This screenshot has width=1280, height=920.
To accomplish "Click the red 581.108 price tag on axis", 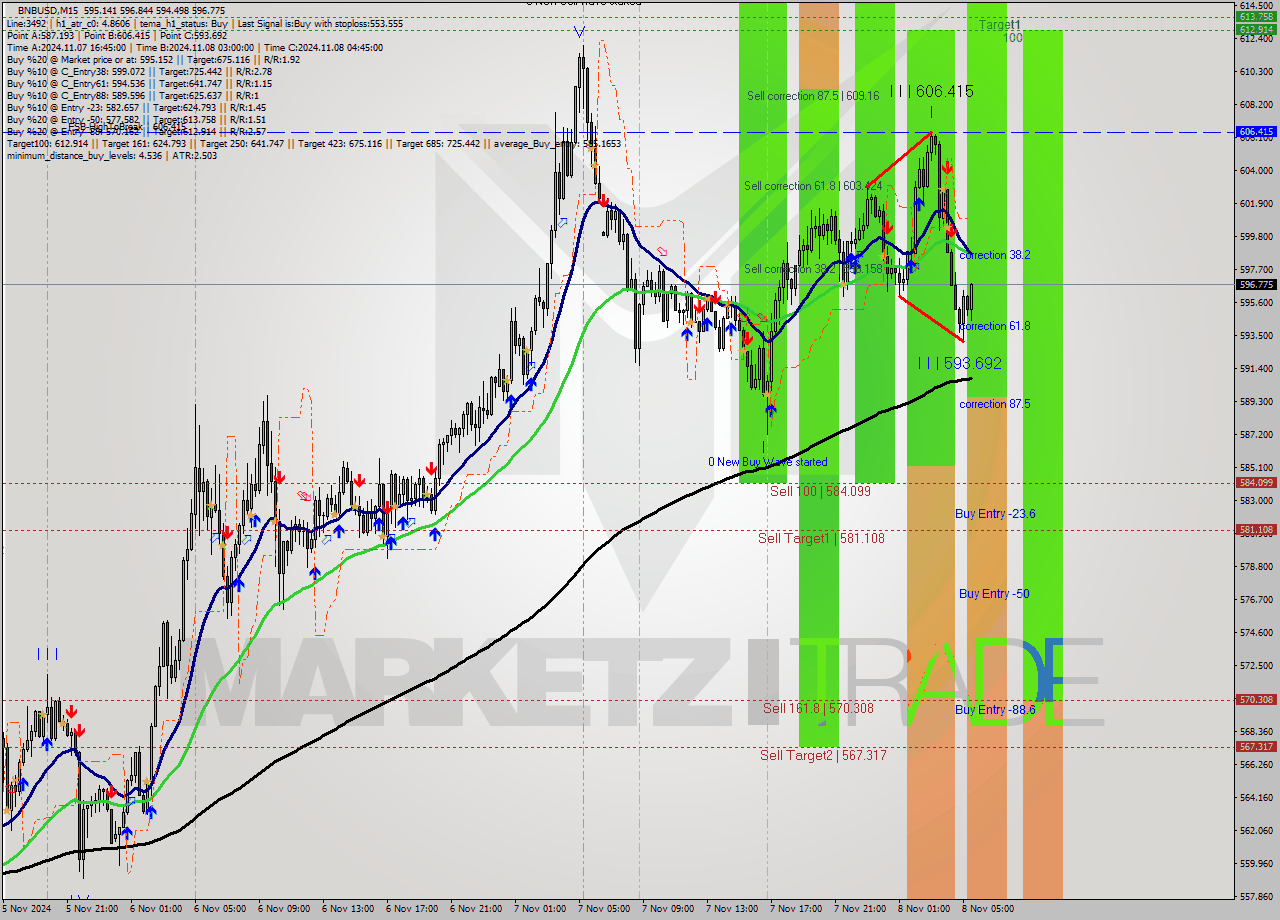I will click(1257, 529).
